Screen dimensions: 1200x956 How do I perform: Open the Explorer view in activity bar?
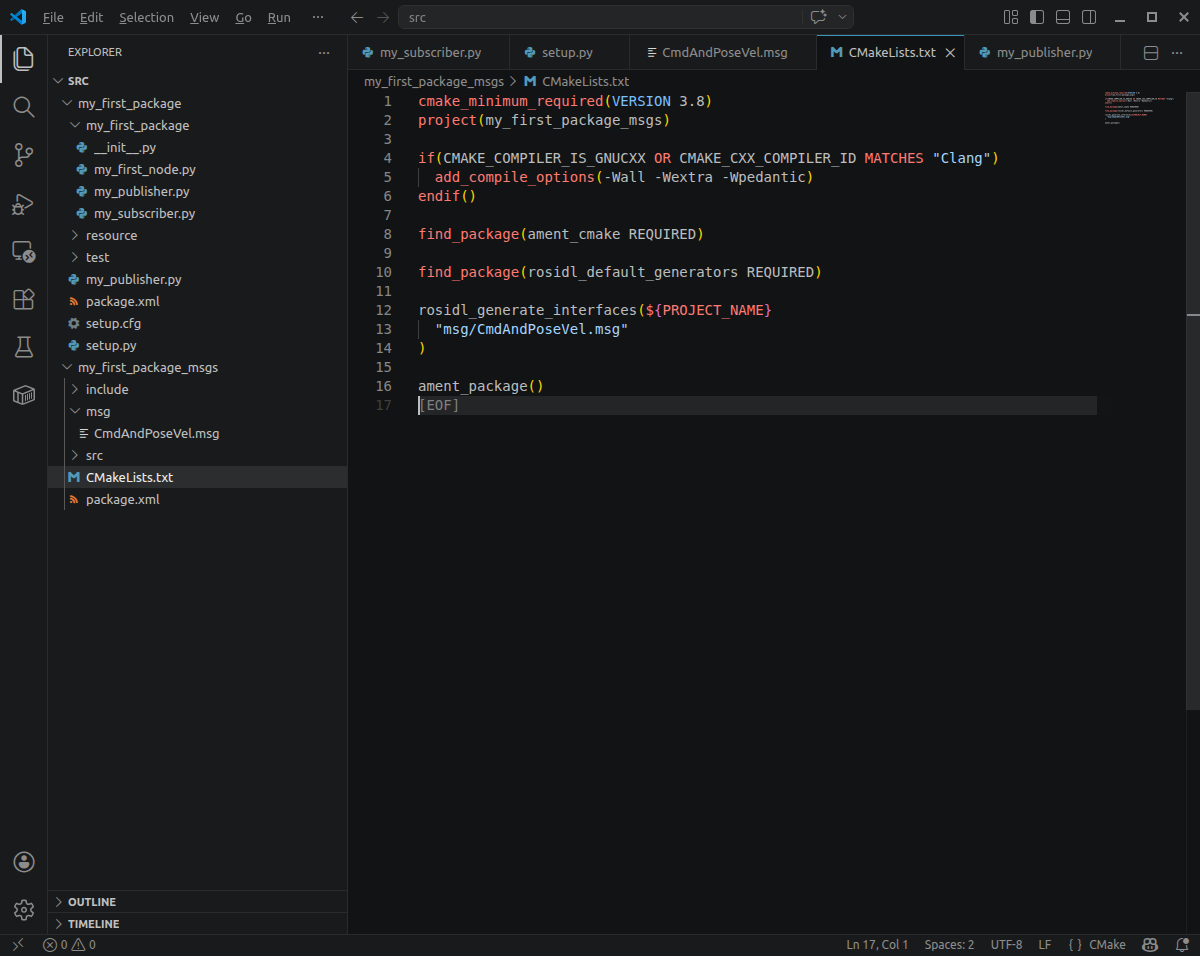click(24, 58)
